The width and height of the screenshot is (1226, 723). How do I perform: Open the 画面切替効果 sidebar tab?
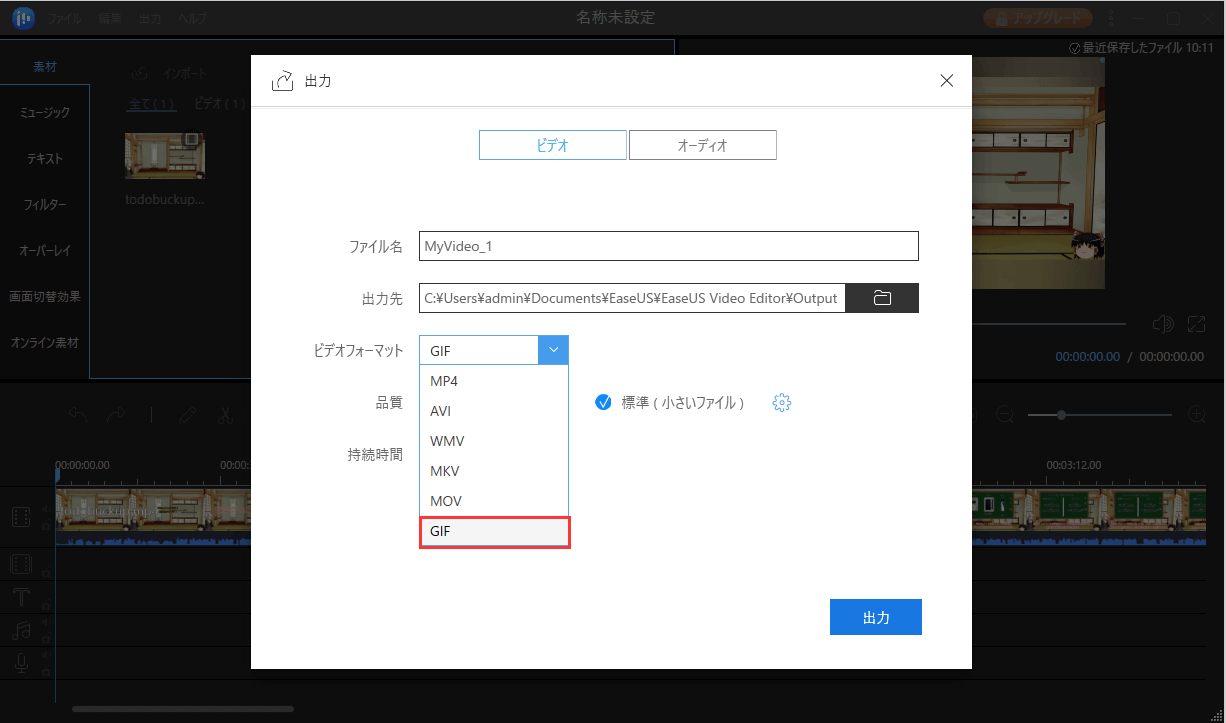(x=45, y=297)
